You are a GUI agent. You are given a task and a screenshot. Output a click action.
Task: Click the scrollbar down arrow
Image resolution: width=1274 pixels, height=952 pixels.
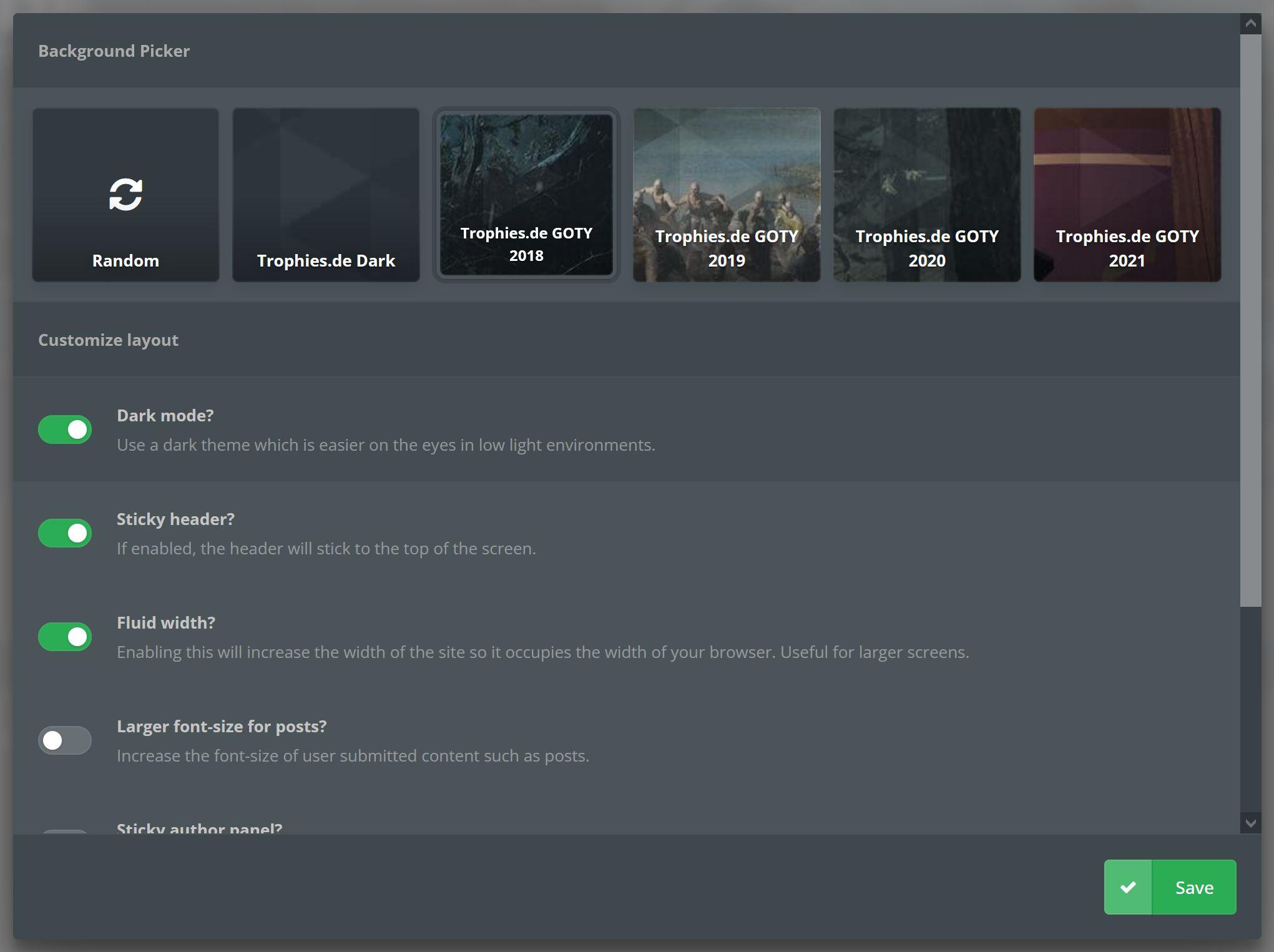click(1250, 823)
